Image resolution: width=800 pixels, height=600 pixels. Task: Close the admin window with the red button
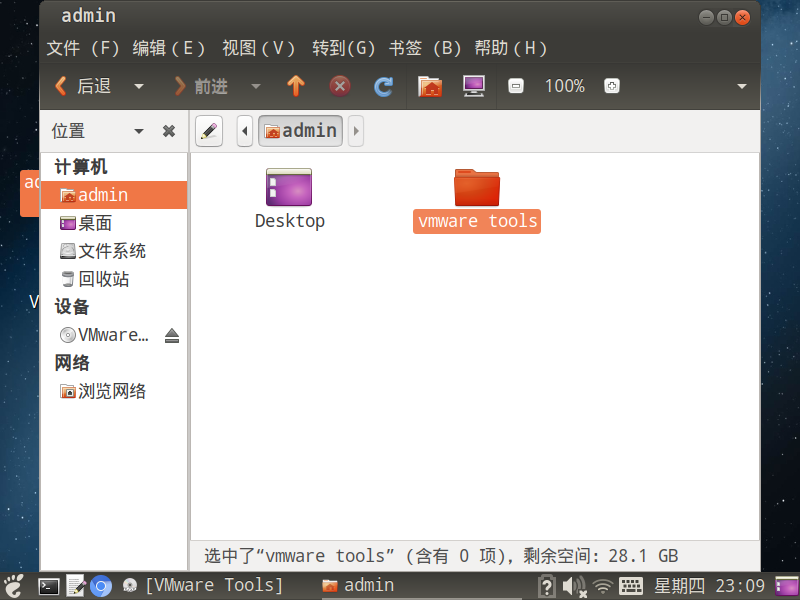pyautogui.click(x=743, y=17)
